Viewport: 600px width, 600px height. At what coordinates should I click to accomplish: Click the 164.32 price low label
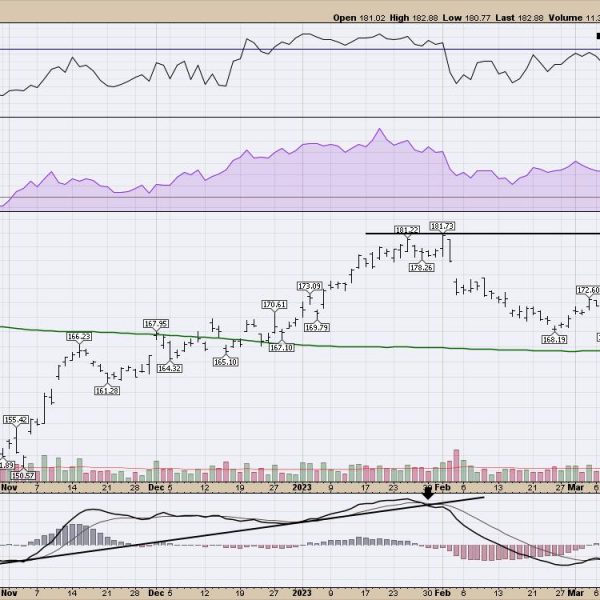170,368
